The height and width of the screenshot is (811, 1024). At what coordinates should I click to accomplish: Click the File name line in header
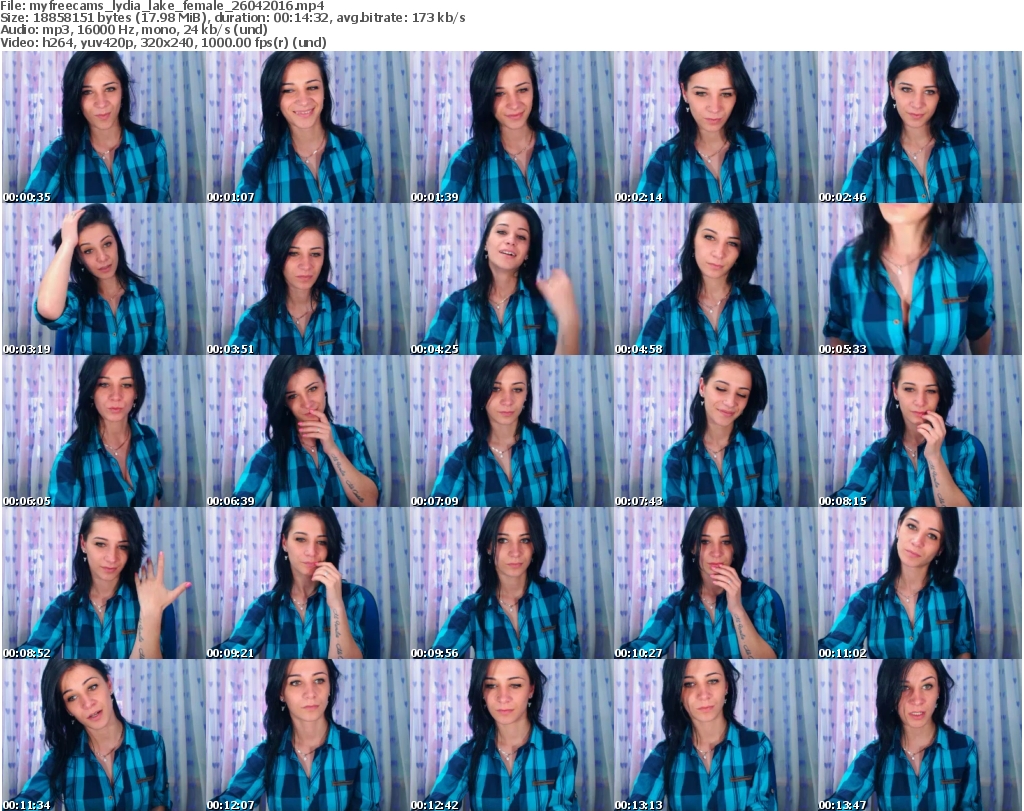coord(162,6)
